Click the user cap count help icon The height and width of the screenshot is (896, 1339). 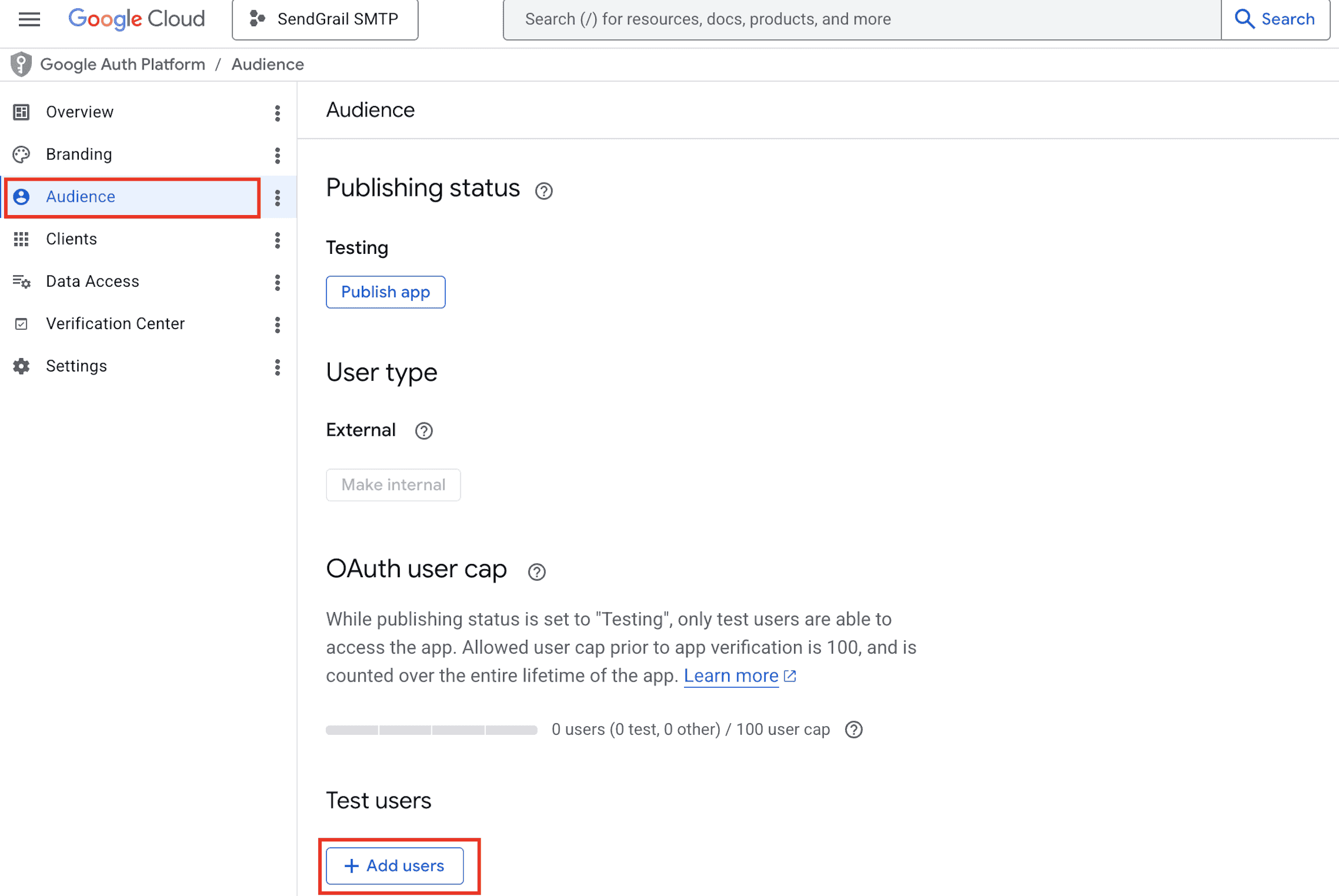point(854,730)
